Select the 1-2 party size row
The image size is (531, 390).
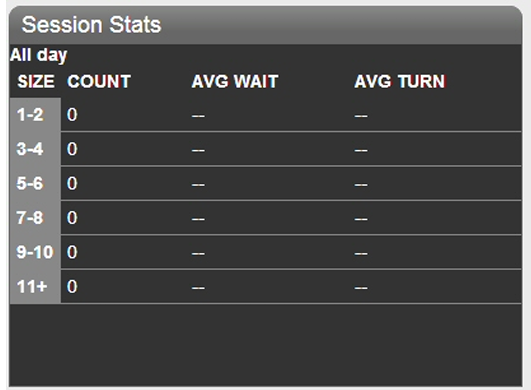(266, 115)
